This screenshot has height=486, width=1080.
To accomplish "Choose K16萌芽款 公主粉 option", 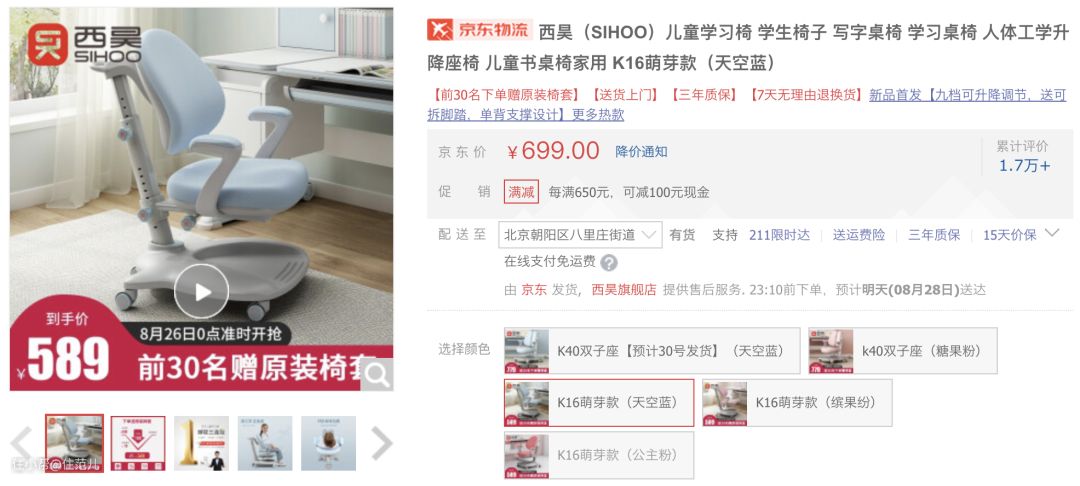I will (x=599, y=455).
